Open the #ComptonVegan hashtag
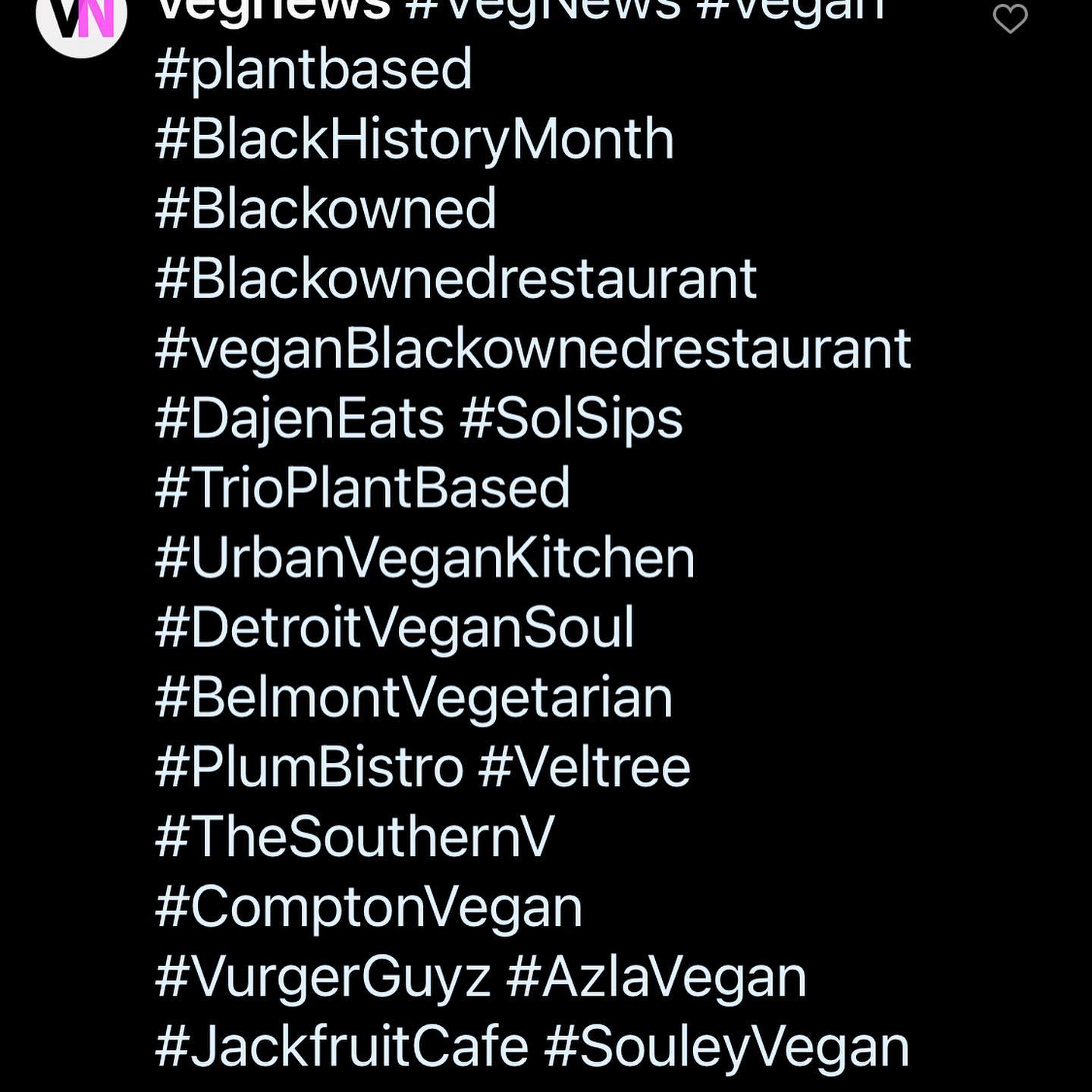The height and width of the screenshot is (1092, 1092). 369,907
